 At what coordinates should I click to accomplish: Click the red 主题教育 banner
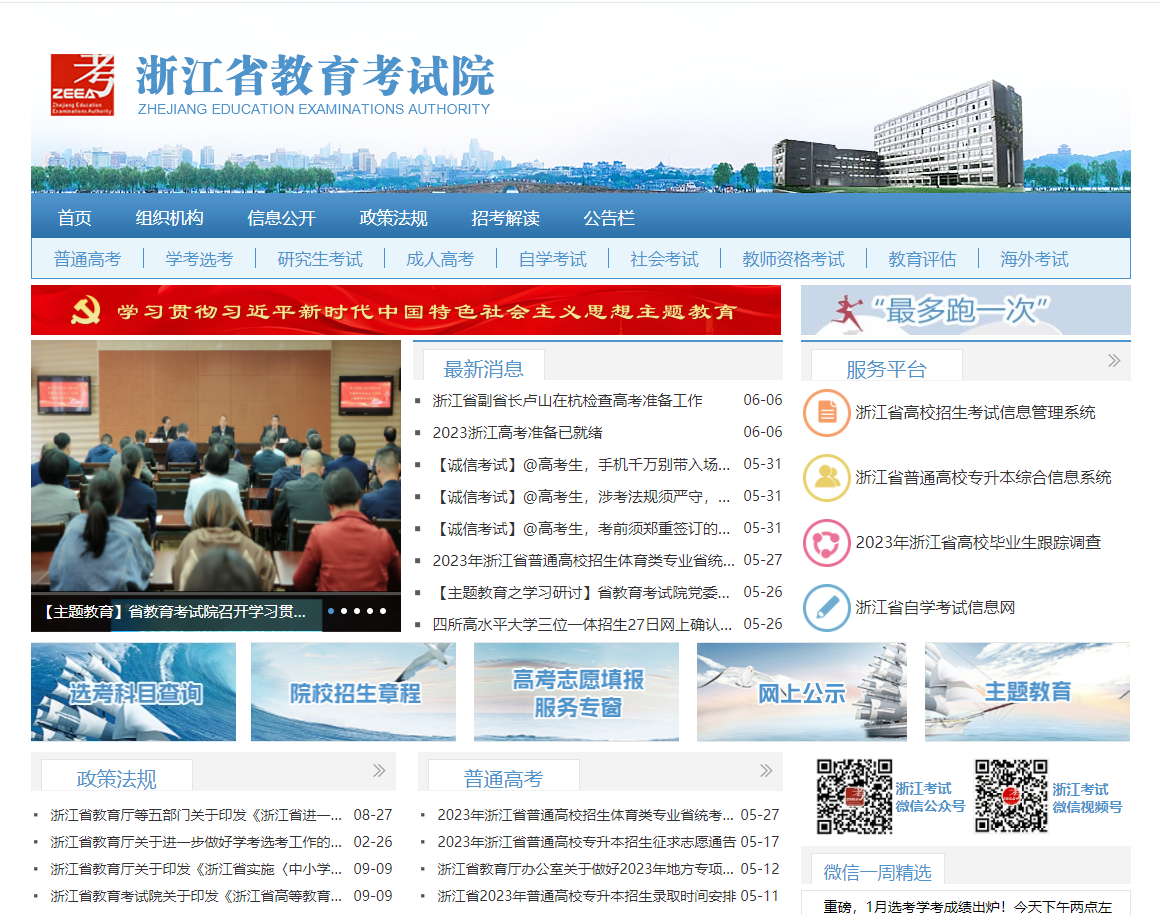pos(406,311)
